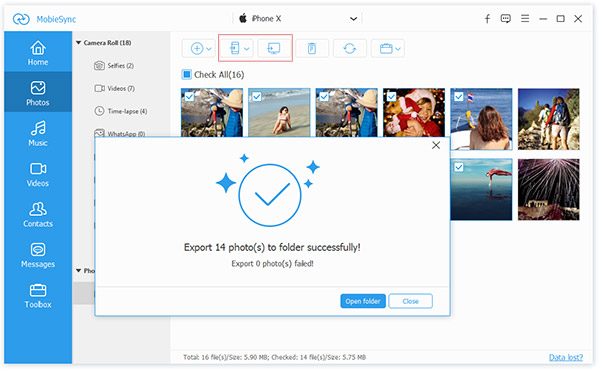600x372 pixels.
Task: Open the Messages section in sidebar
Action: pos(38,255)
